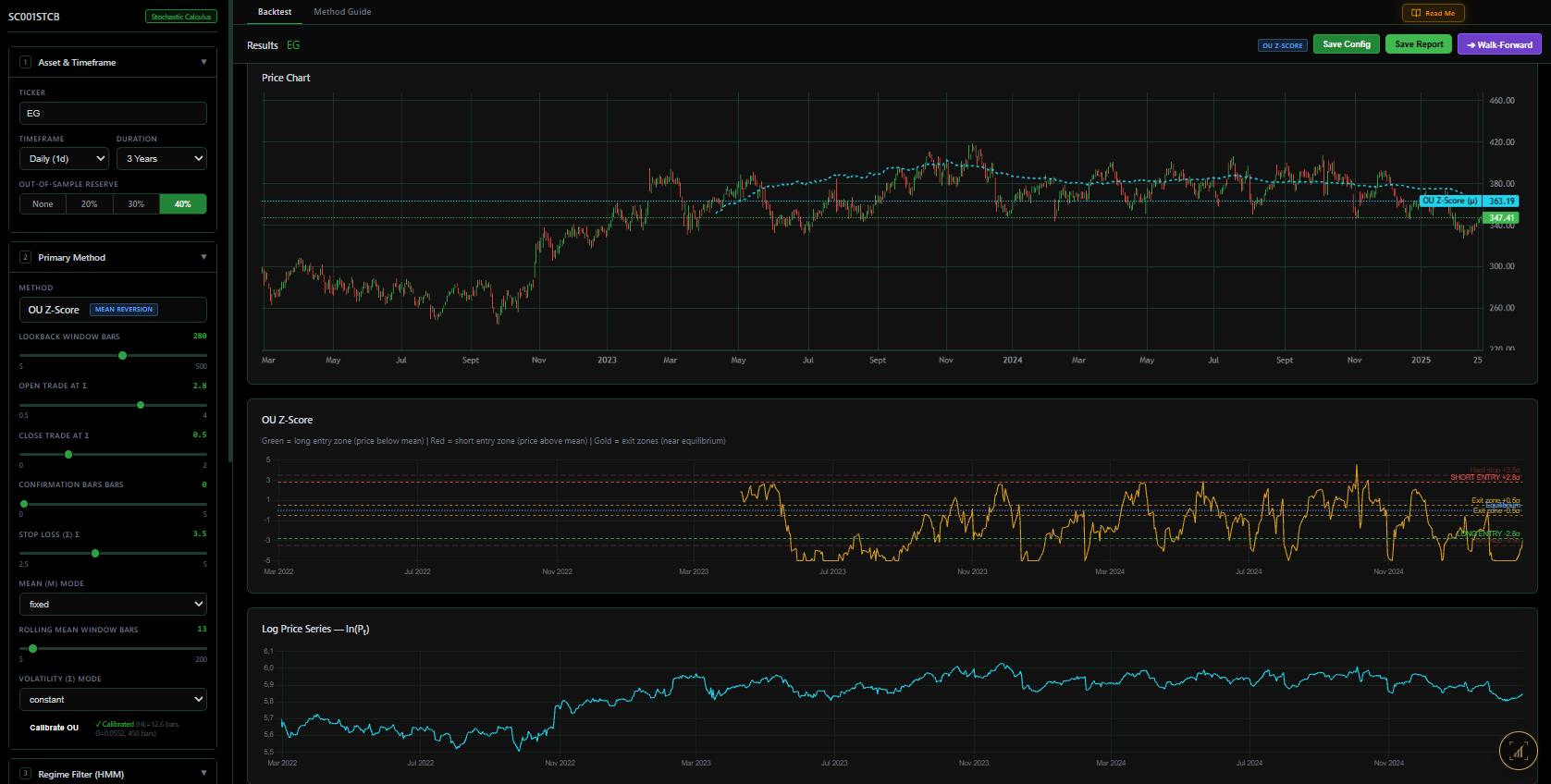Click the Price Chart title
Viewport: 1551px width, 784px height.
(x=286, y=78)
